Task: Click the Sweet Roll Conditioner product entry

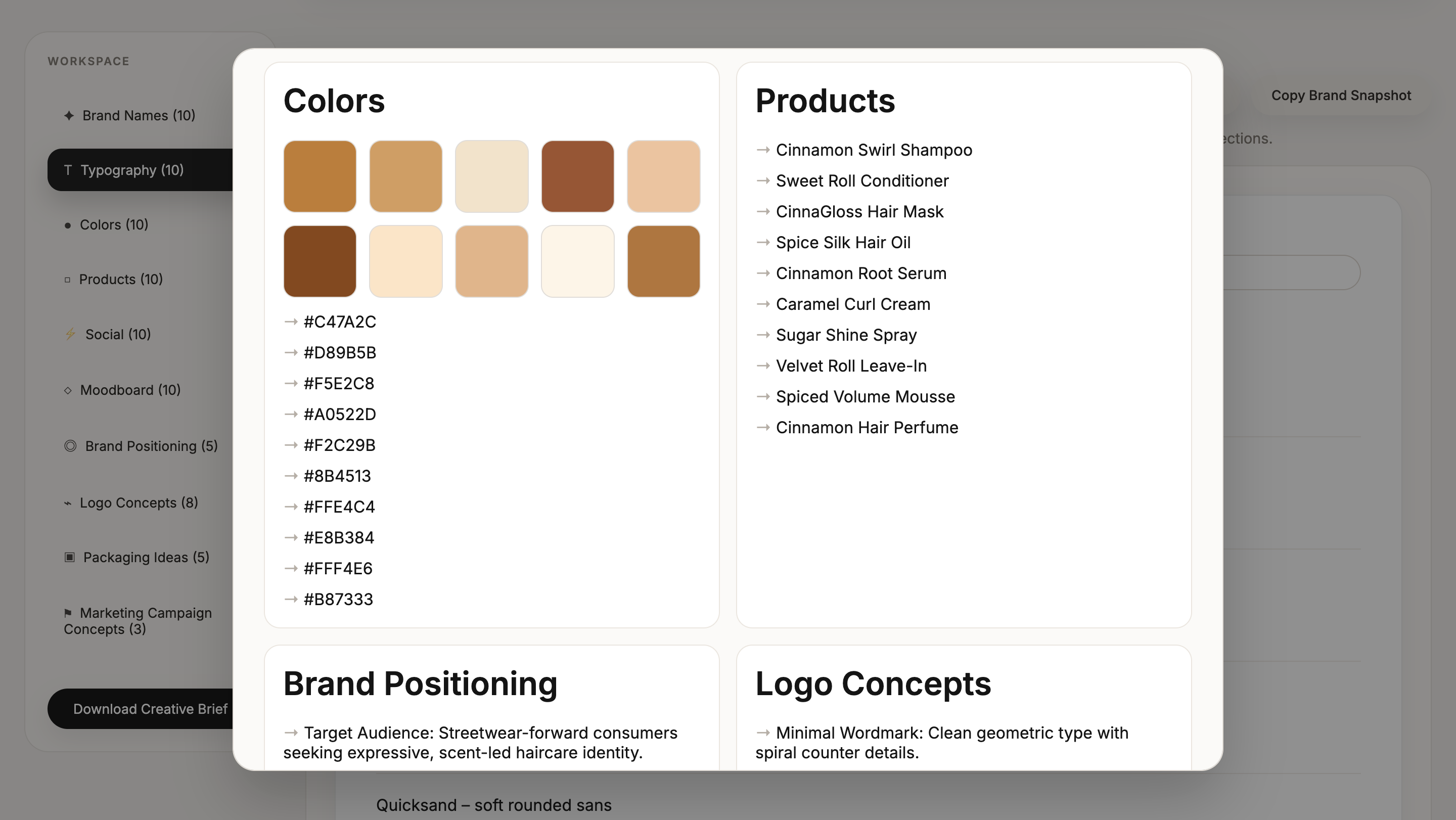Action: point(862,181)
